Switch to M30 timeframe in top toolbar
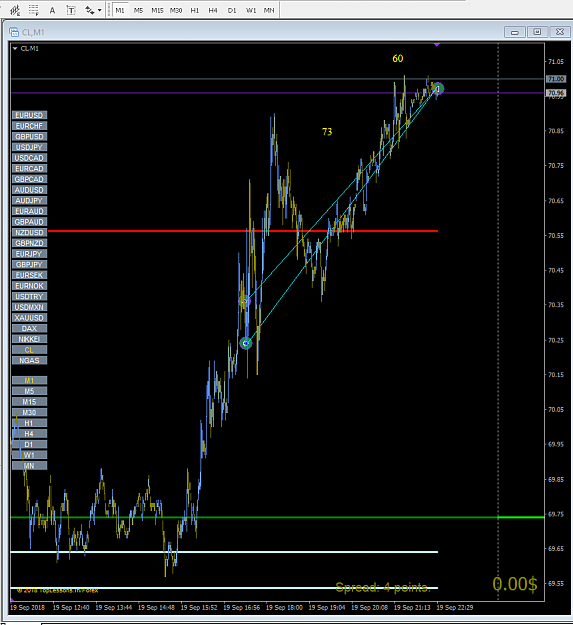The height and width of the screenshot is (625, 573). point(176,10)
